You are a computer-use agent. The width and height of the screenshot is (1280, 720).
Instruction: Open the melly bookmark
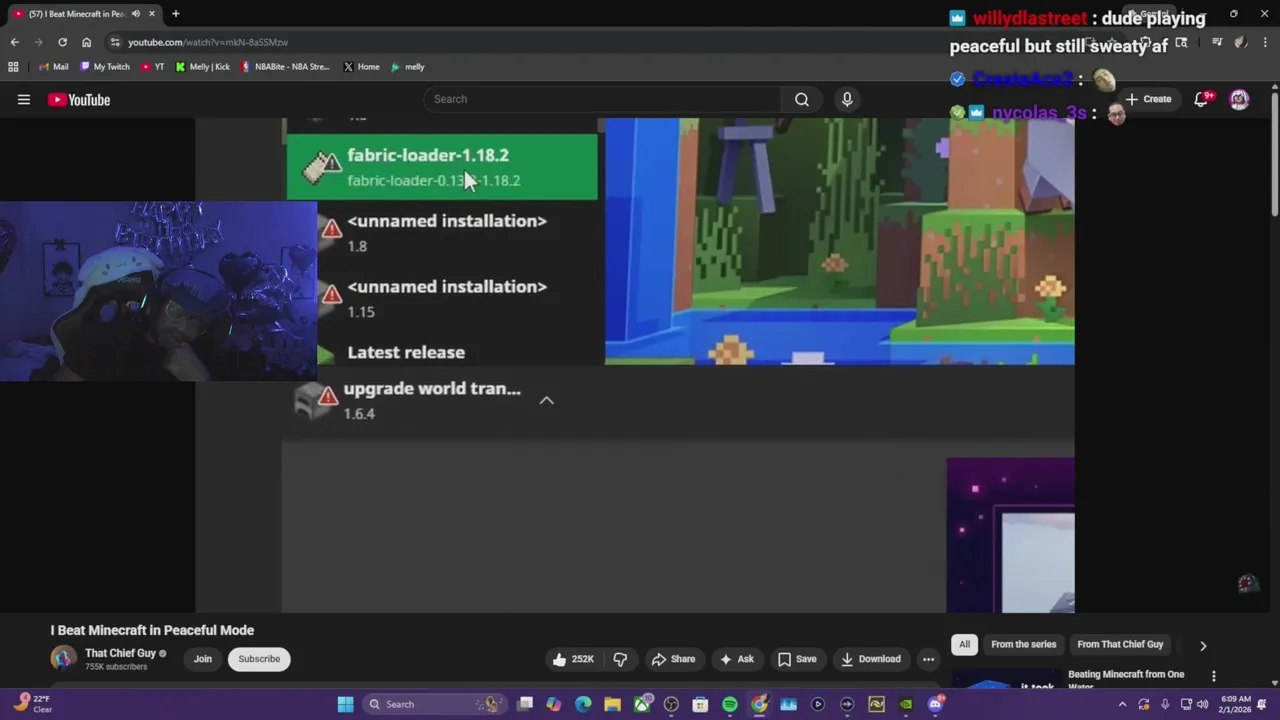coord(408,67)
